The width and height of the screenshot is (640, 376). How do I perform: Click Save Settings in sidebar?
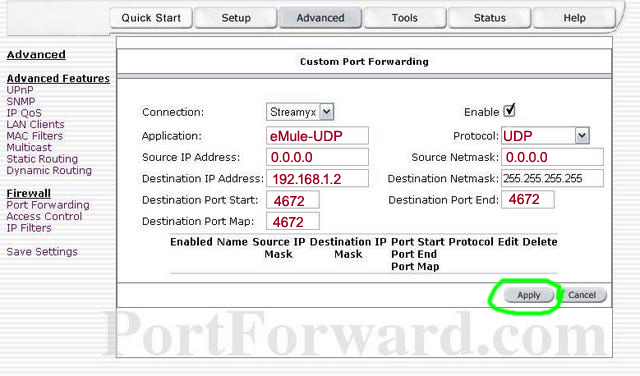coord(42,251)
